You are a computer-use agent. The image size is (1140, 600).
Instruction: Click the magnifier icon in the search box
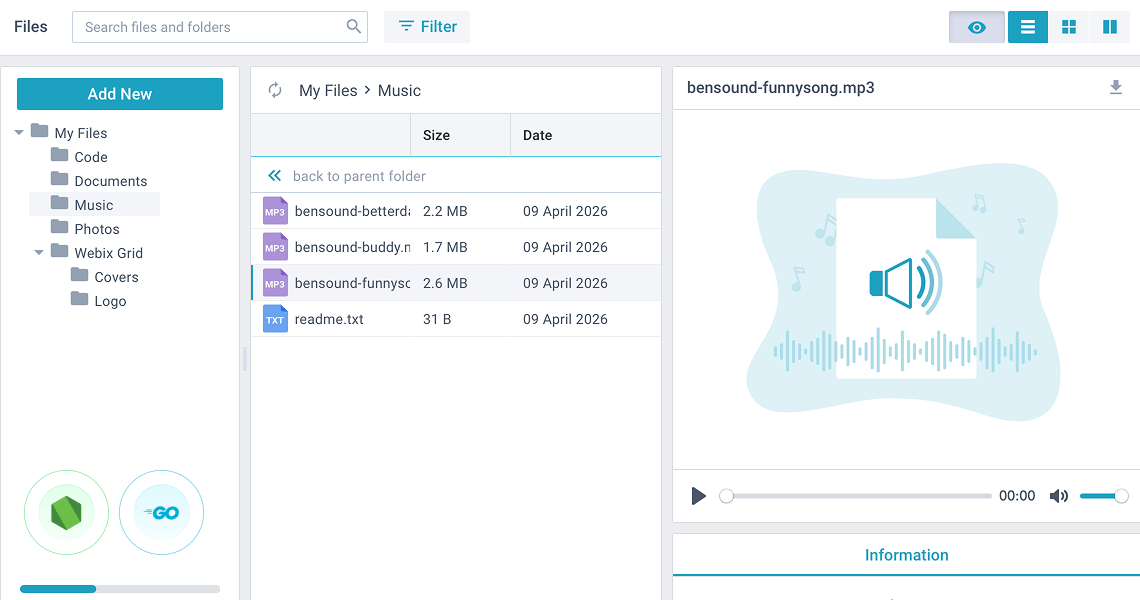(x=354, y=27)
